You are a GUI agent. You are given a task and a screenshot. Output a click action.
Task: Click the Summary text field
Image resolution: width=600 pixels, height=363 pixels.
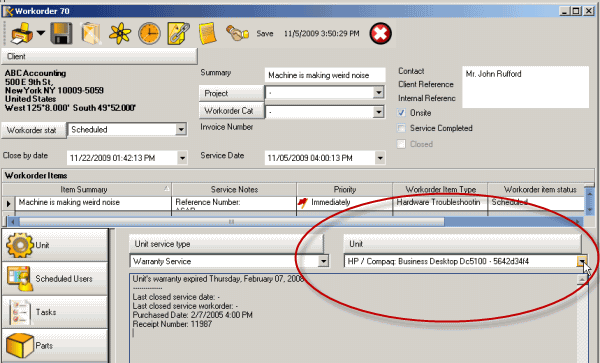[x=325, y=75]
